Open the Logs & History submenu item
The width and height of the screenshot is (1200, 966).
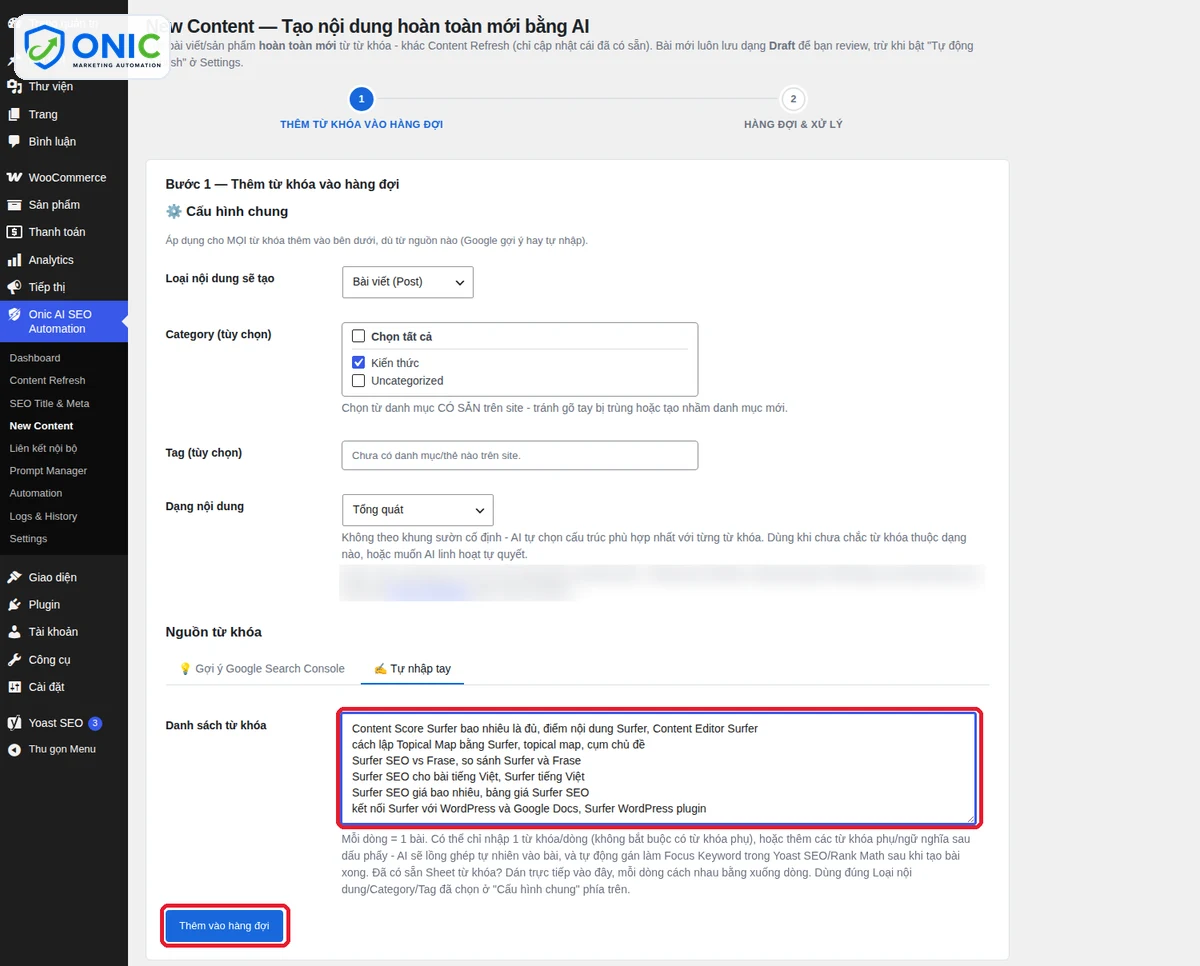tap(43, 516)
